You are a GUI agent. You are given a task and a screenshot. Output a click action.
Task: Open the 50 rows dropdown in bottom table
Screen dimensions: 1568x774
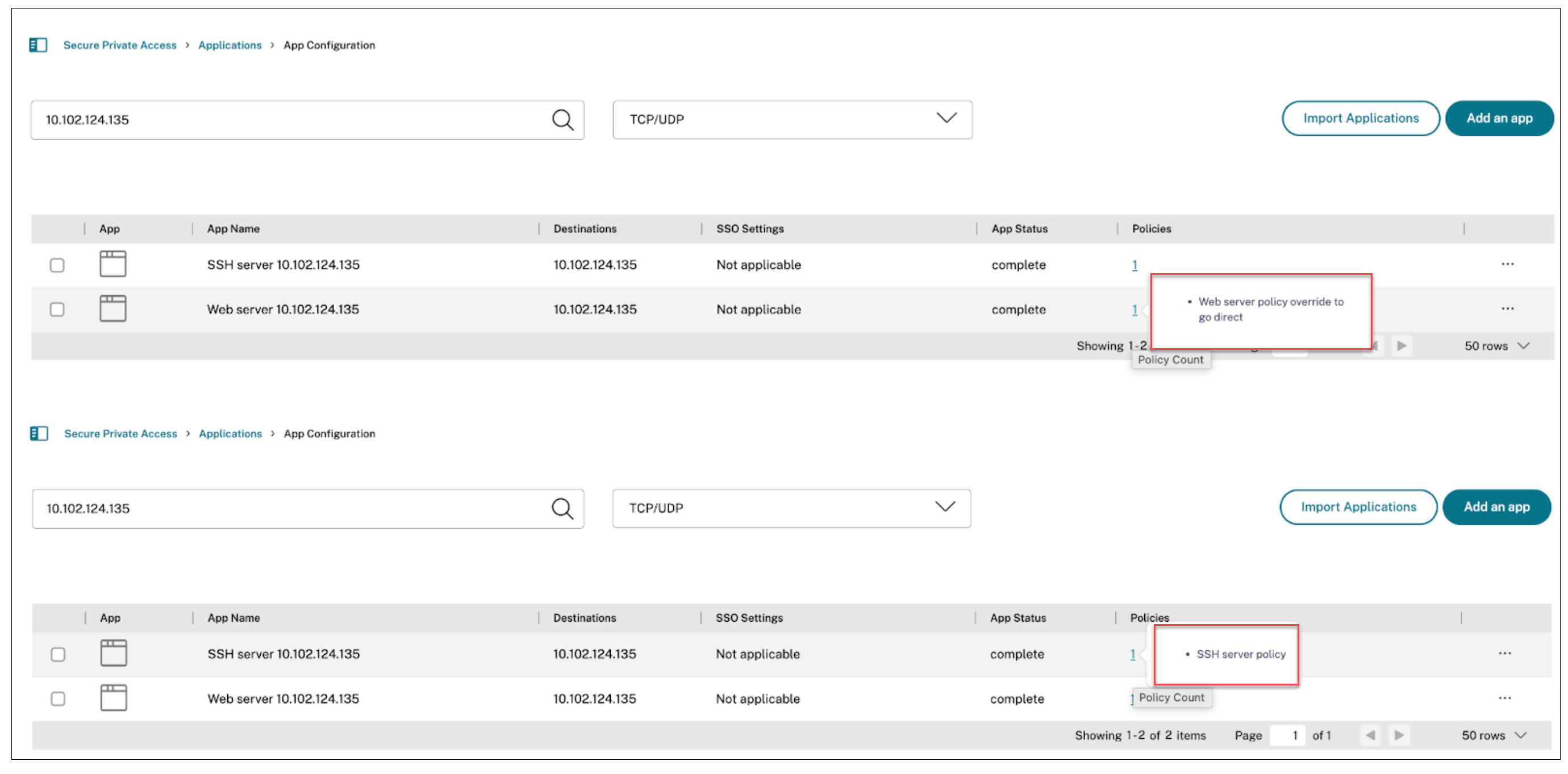1494,735
